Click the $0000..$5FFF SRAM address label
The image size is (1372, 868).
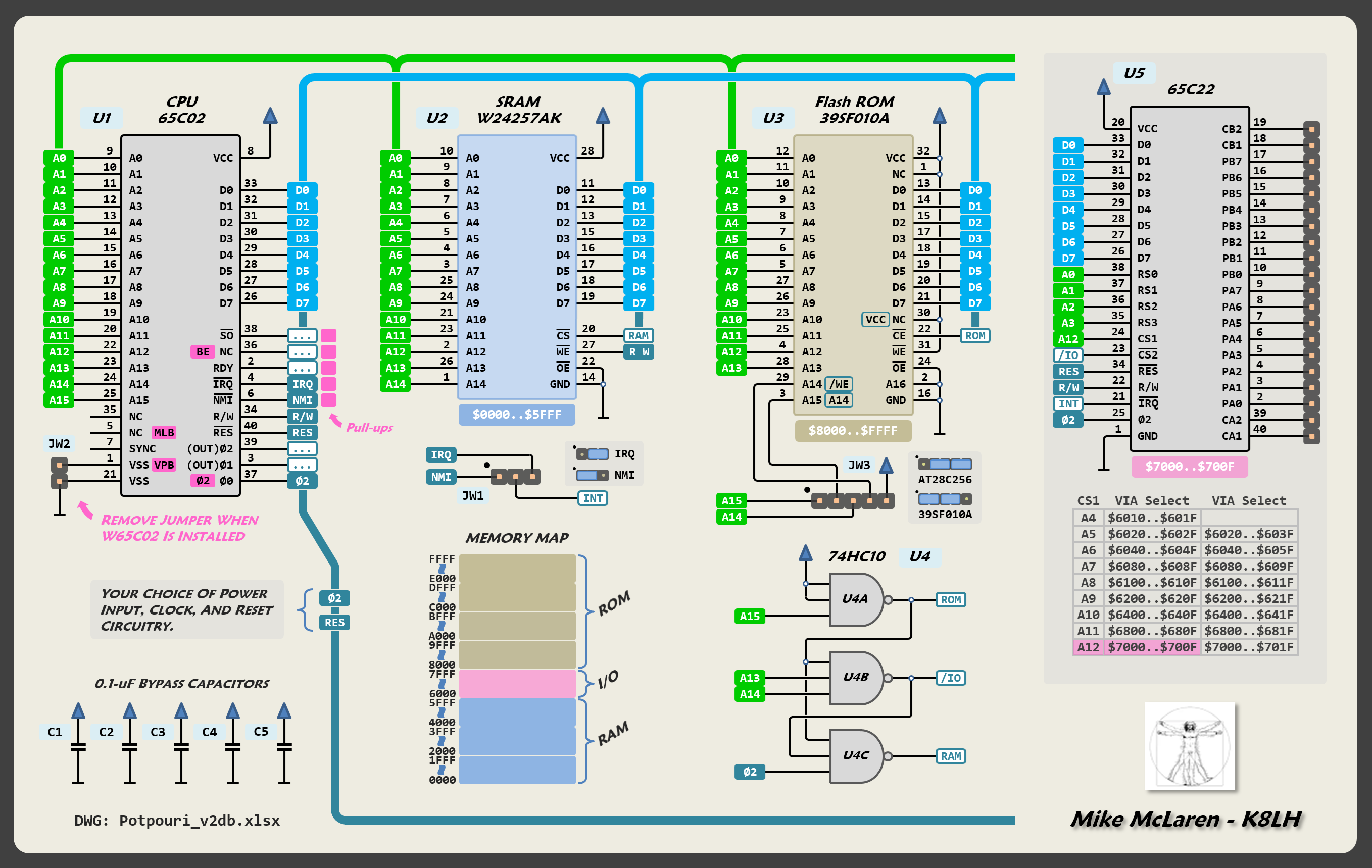[x=517, y=414]
